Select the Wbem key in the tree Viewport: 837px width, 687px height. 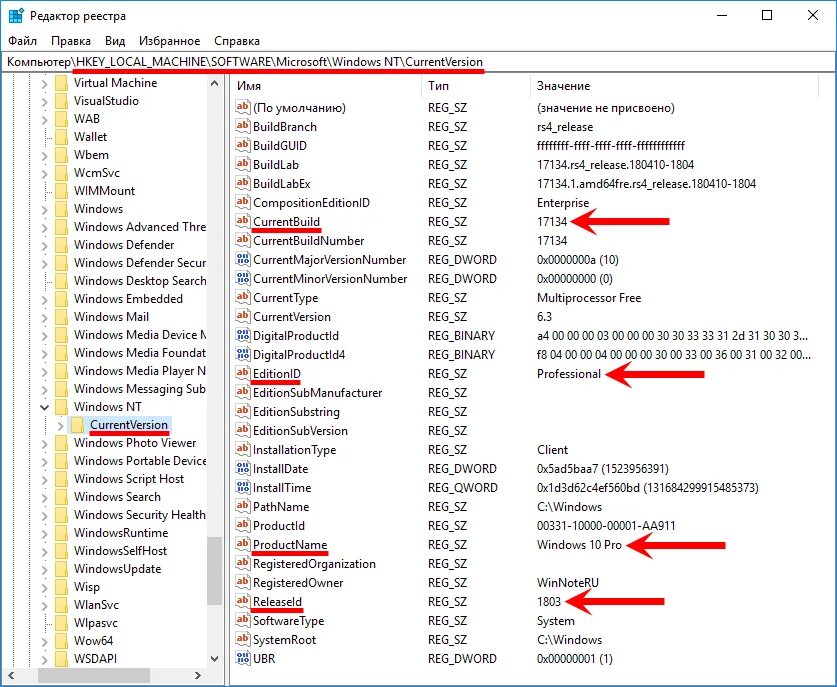pyautogui.click(x=91, y=155)
